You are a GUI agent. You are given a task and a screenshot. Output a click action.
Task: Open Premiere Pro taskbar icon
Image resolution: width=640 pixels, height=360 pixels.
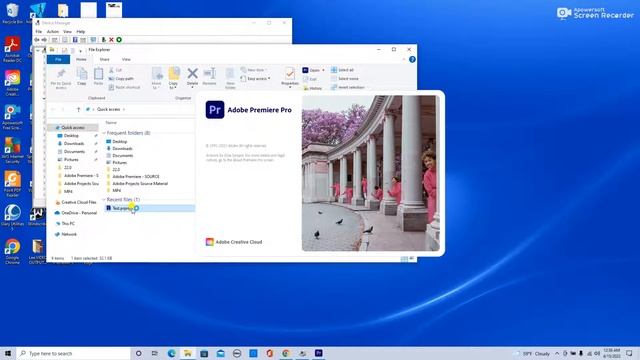click(319, 353)
